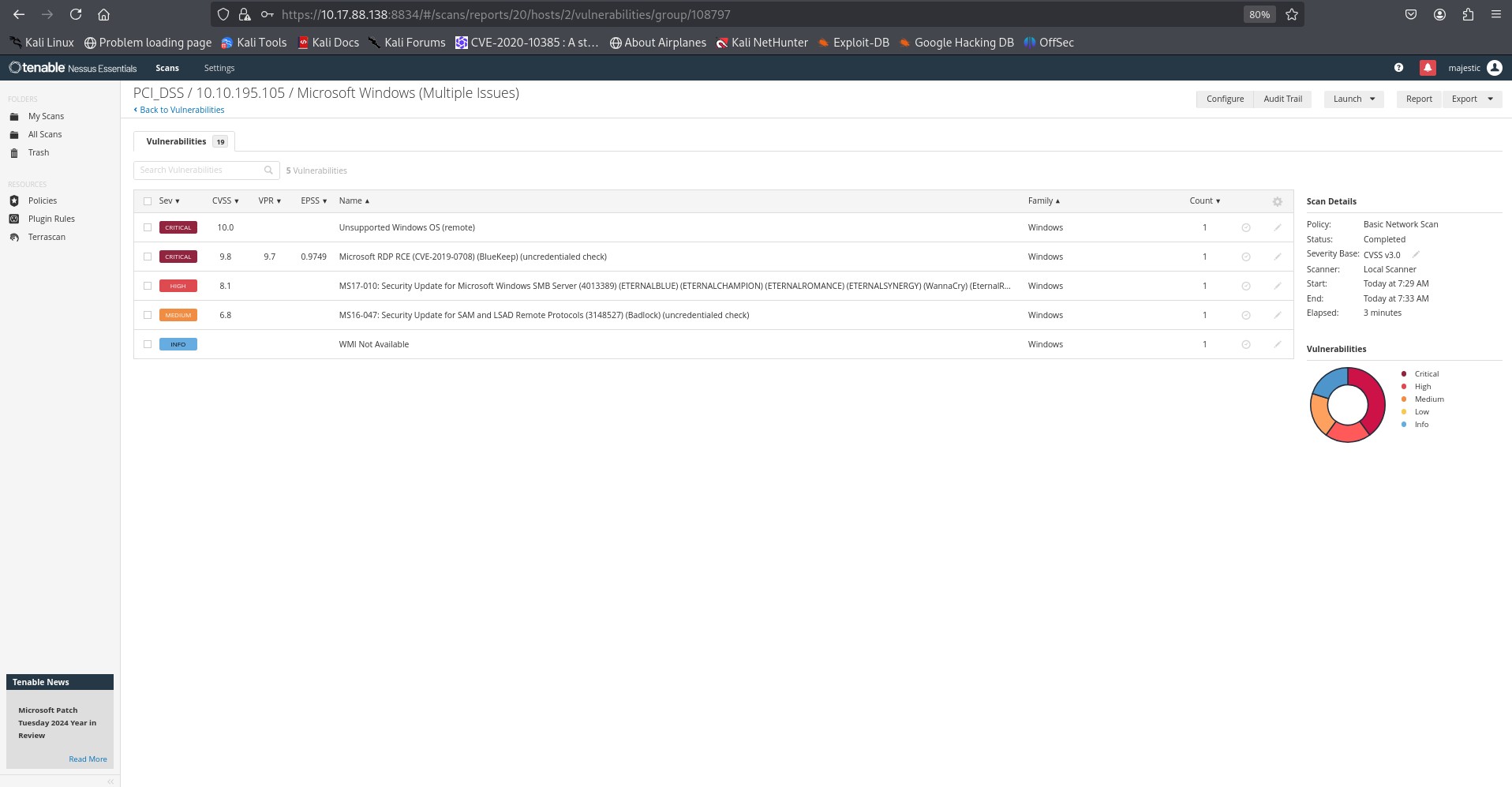Open Firefox application menu
The image size is (1512, 787).
tap(1495, 14)
